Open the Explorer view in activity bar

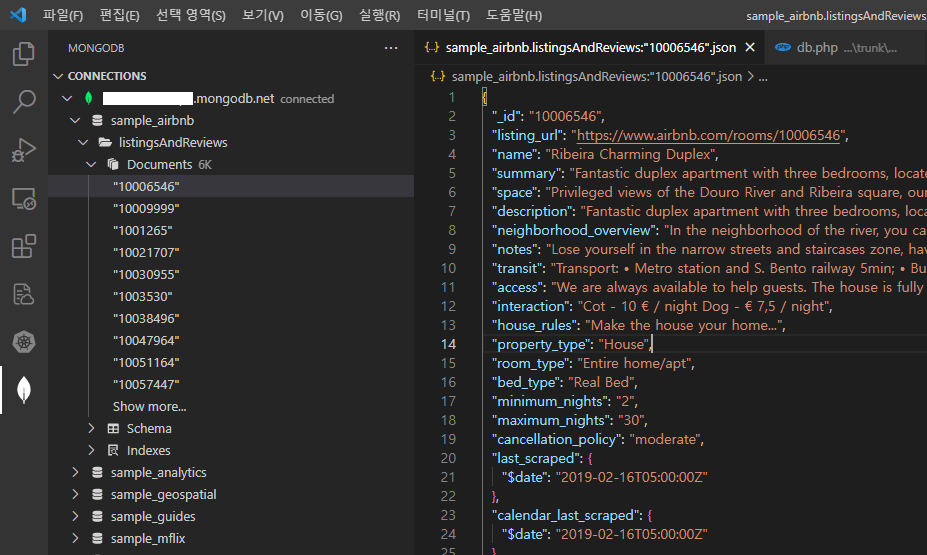pos(24,54)
